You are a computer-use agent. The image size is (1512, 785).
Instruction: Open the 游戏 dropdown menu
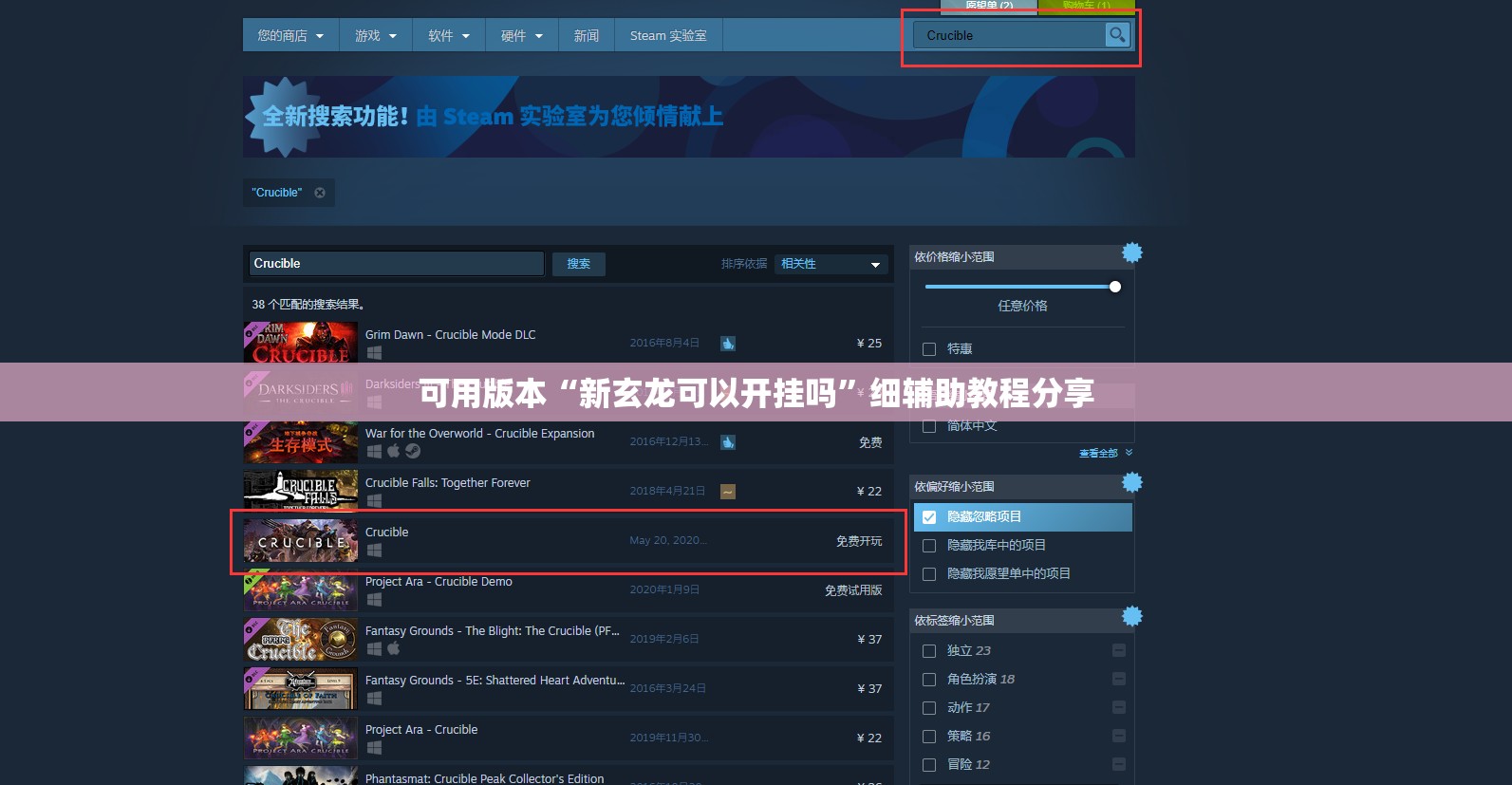coord(376,35)
